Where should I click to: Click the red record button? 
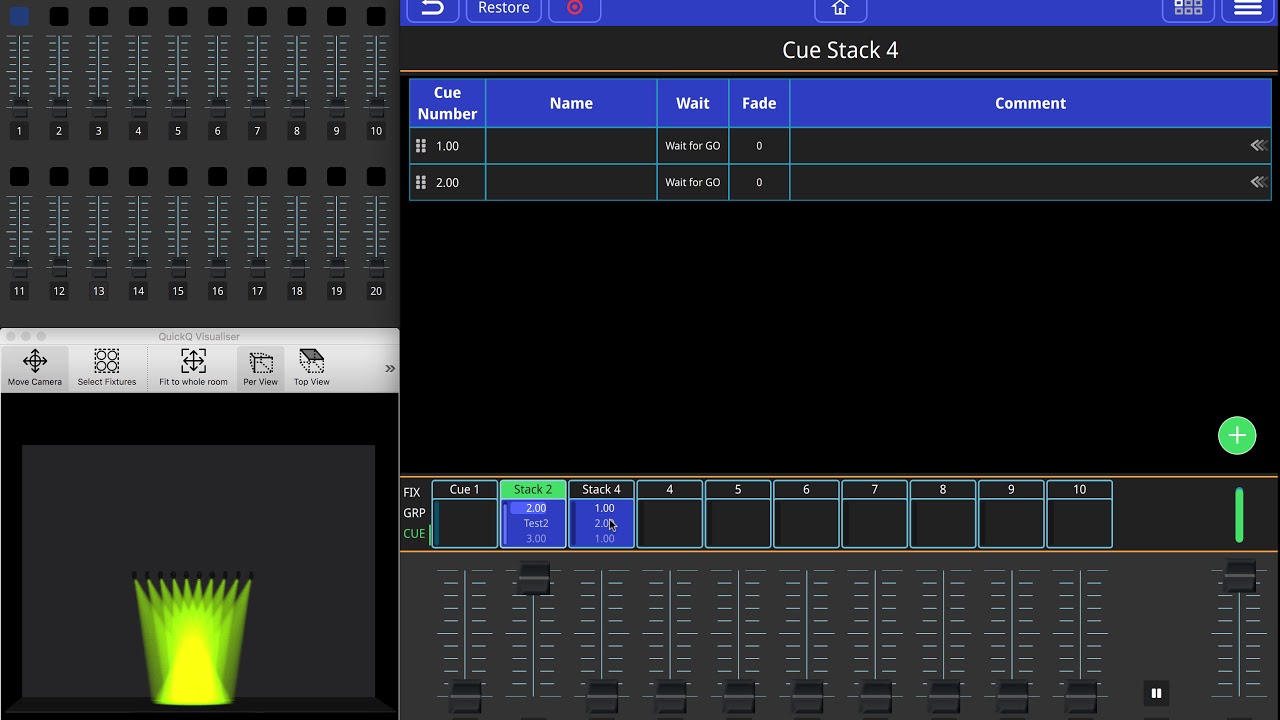(574, 9)
